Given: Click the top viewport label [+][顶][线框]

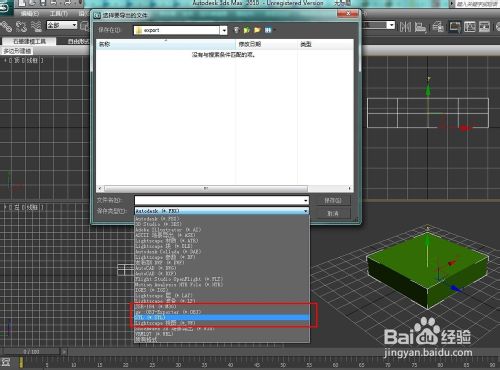Looking at the screenshot, I should coord(24,61).
